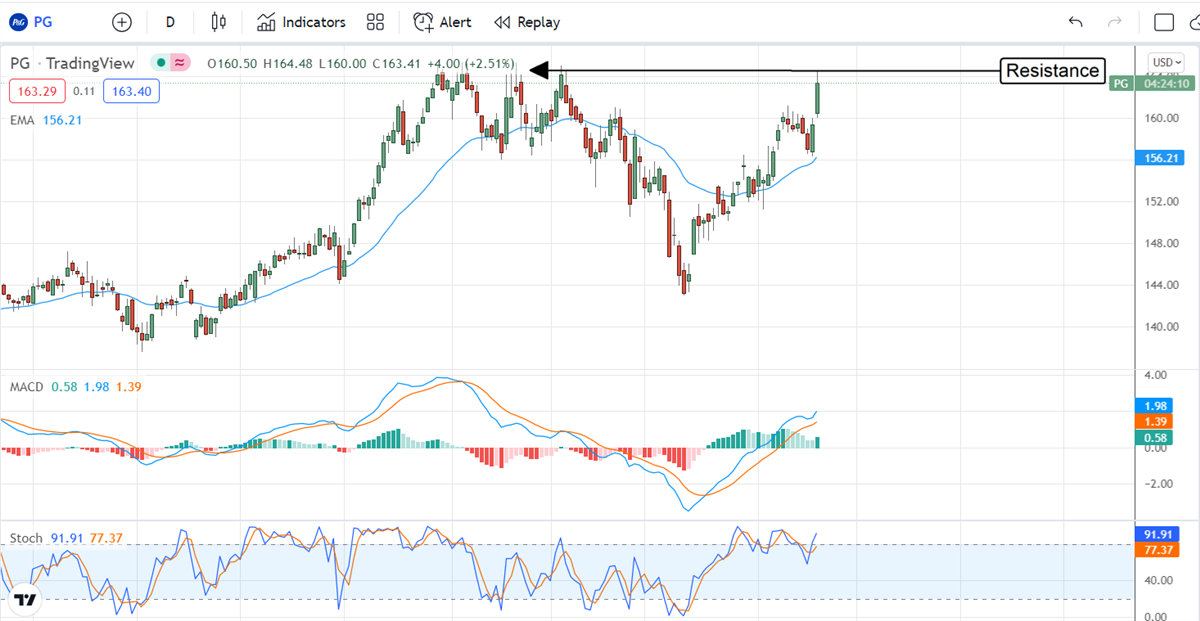Click the blue 163.40 buy price button

131,91
